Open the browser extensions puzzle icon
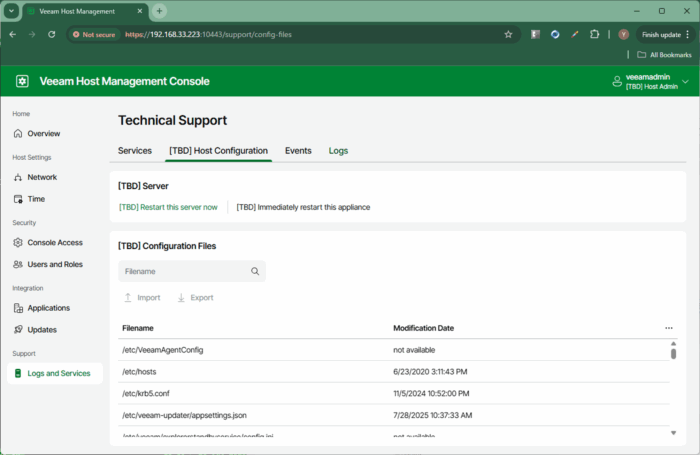This screenshot has width=700, height=455. point(594,34)
